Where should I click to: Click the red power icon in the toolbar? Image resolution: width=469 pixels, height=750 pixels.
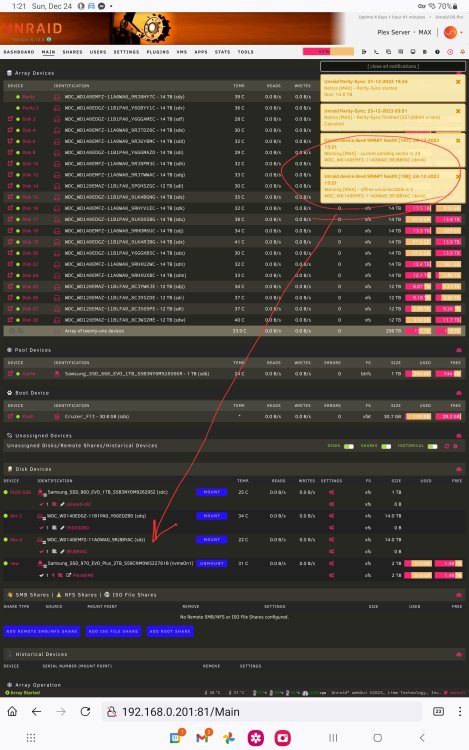(450, 52)
